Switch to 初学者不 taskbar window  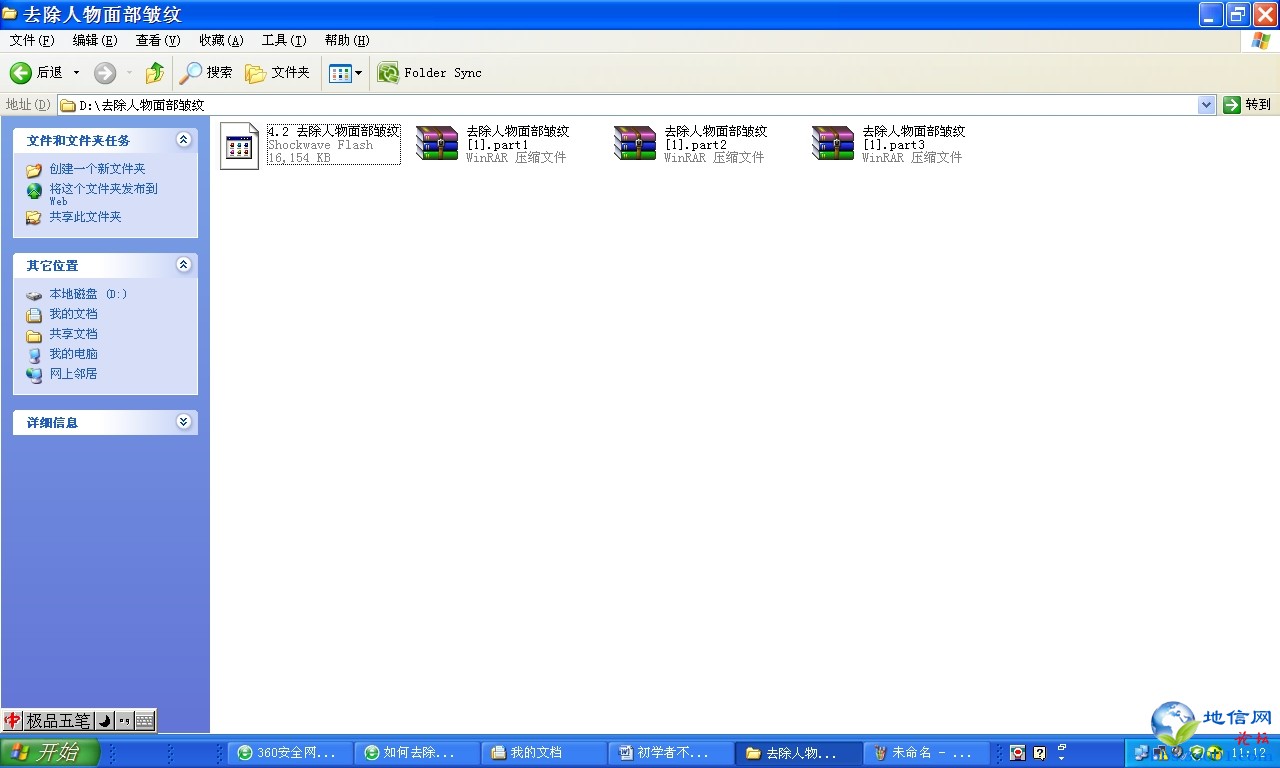click(671, 753)
